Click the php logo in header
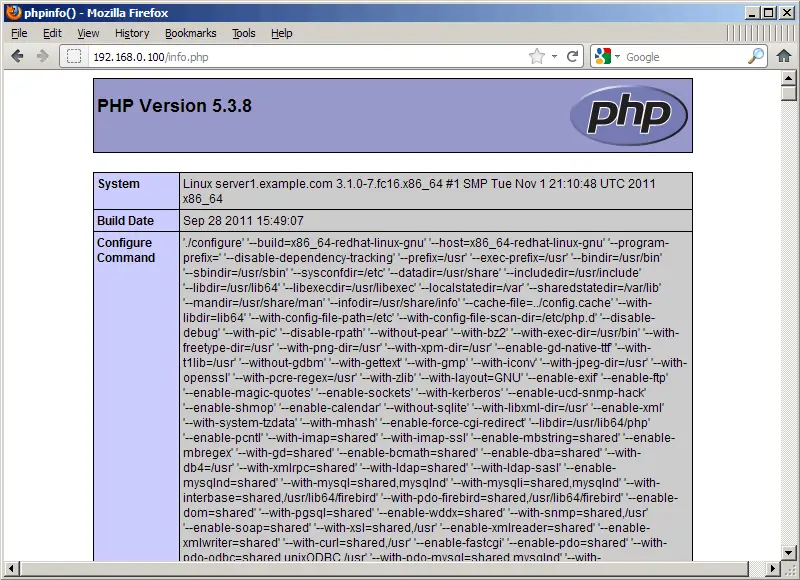 [629, 115]
